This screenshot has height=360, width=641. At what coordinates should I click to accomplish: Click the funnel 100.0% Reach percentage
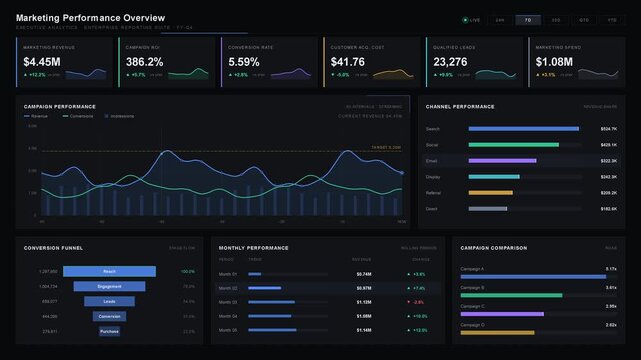click(x=188, y=271)
